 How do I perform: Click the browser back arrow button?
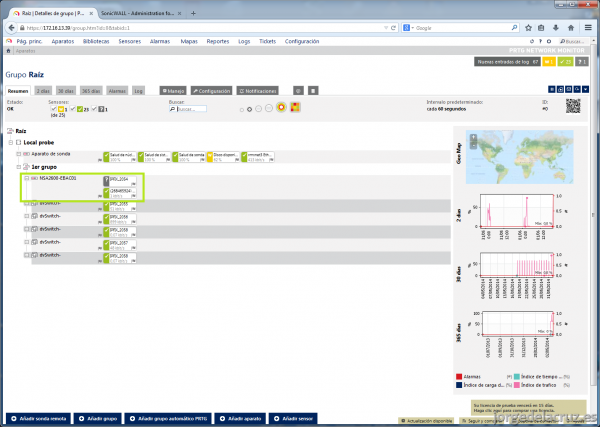click(x=11, y=28)
